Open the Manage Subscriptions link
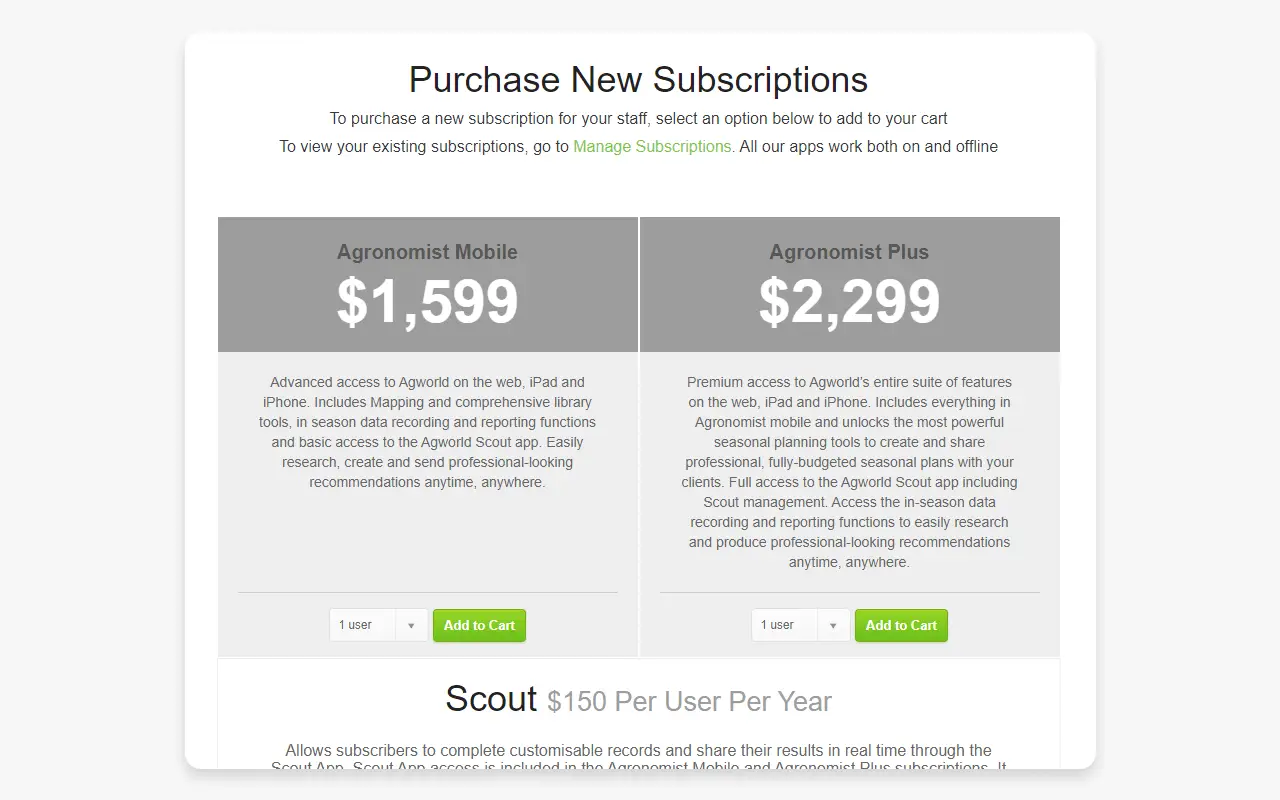This screenshot has width=1280, height=800. click(x=652, y=146)
